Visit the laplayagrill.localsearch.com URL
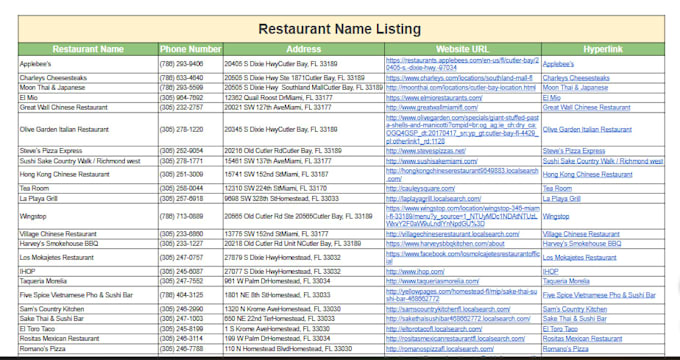This screenshot has width=680, height=360. 433,199
